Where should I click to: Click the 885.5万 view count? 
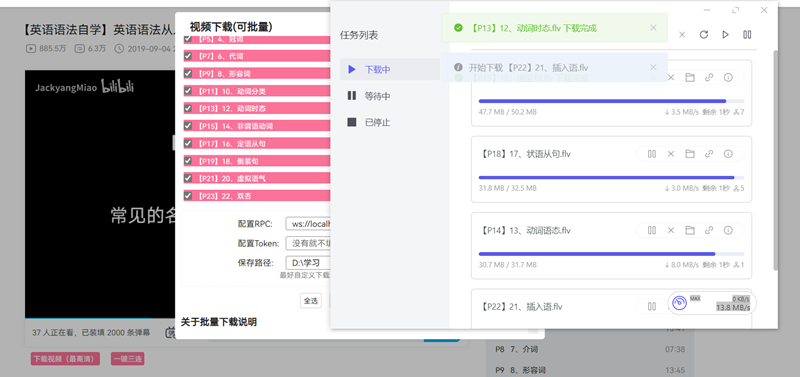coord(52,49)
